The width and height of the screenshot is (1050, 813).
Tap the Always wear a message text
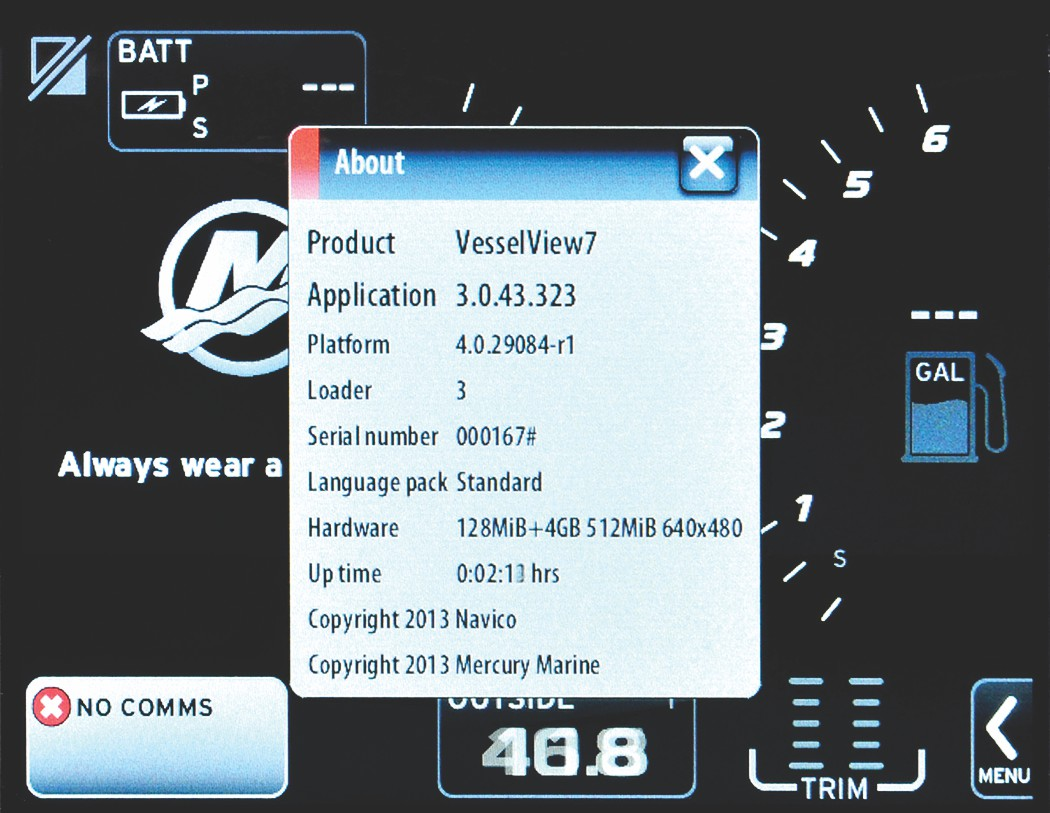click(x=170, y=465)
